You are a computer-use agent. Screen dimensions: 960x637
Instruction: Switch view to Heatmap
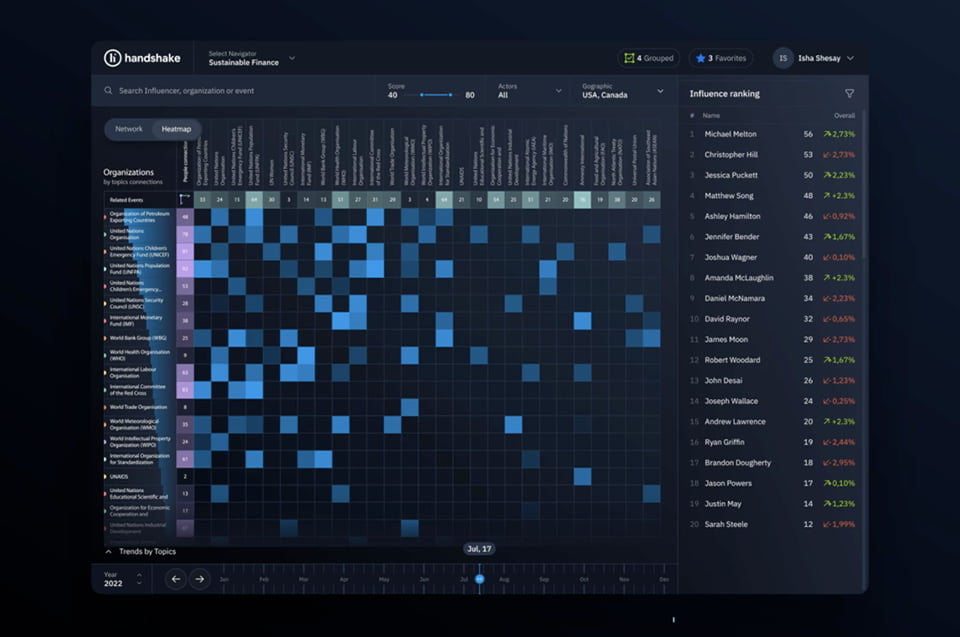pos(177,129)
